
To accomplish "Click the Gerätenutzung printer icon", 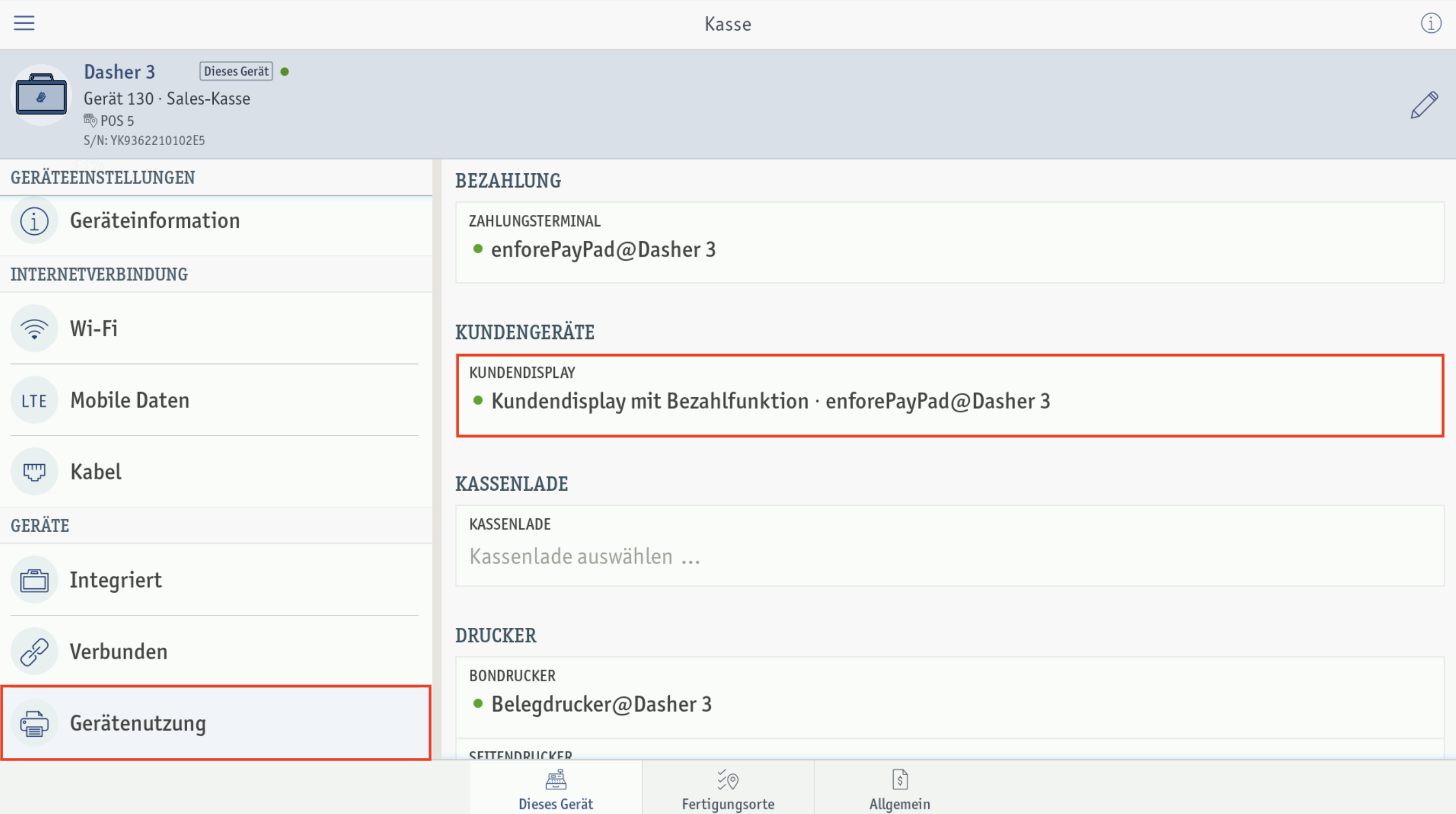I will point(35,723).
